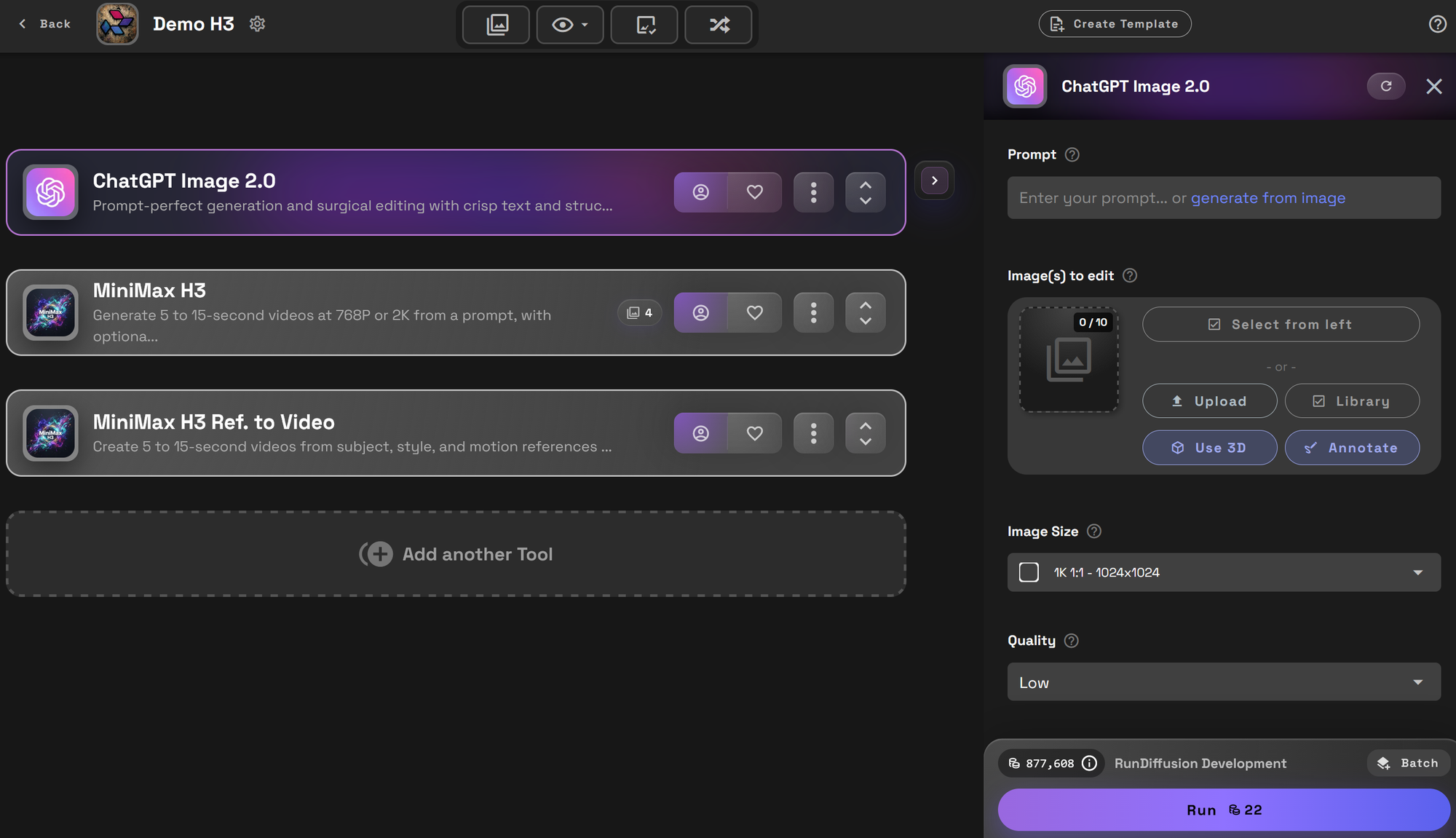Click the Select from left button
The width and height of the screenshot is (1456, 838).
(x=1281, y=325)
